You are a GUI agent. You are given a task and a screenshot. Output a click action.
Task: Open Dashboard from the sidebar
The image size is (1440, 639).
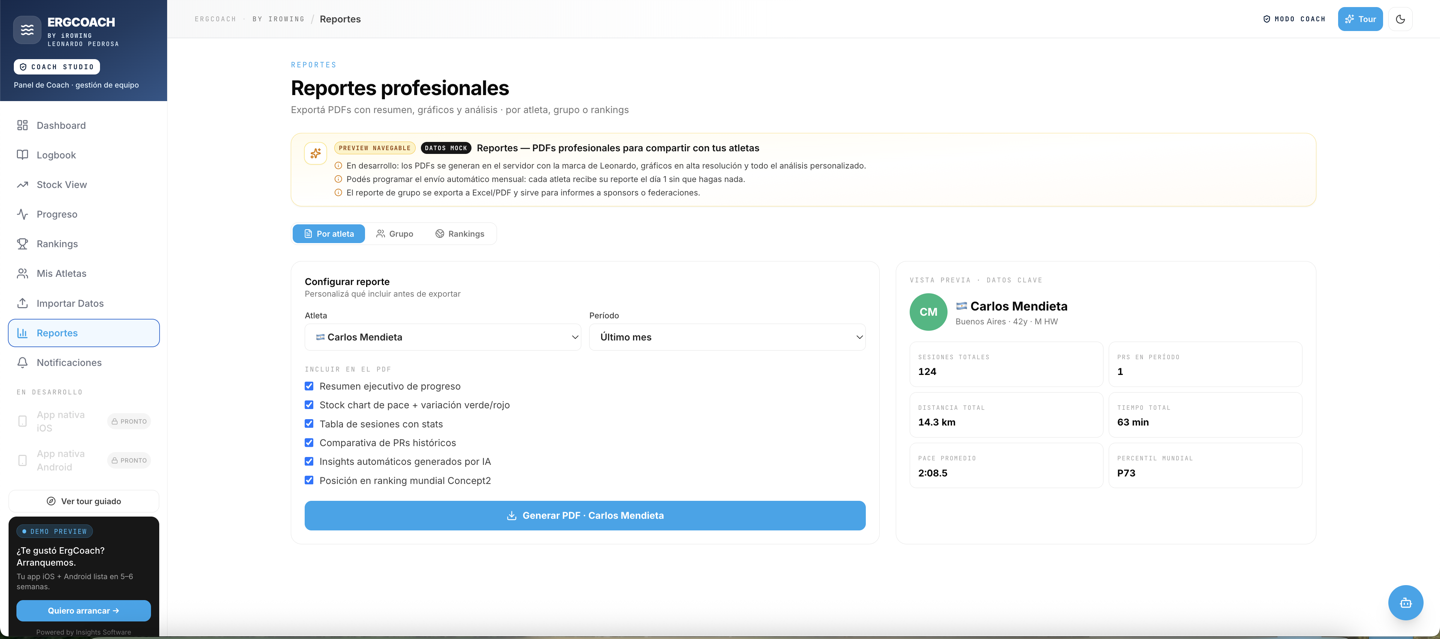click(84, 126)
